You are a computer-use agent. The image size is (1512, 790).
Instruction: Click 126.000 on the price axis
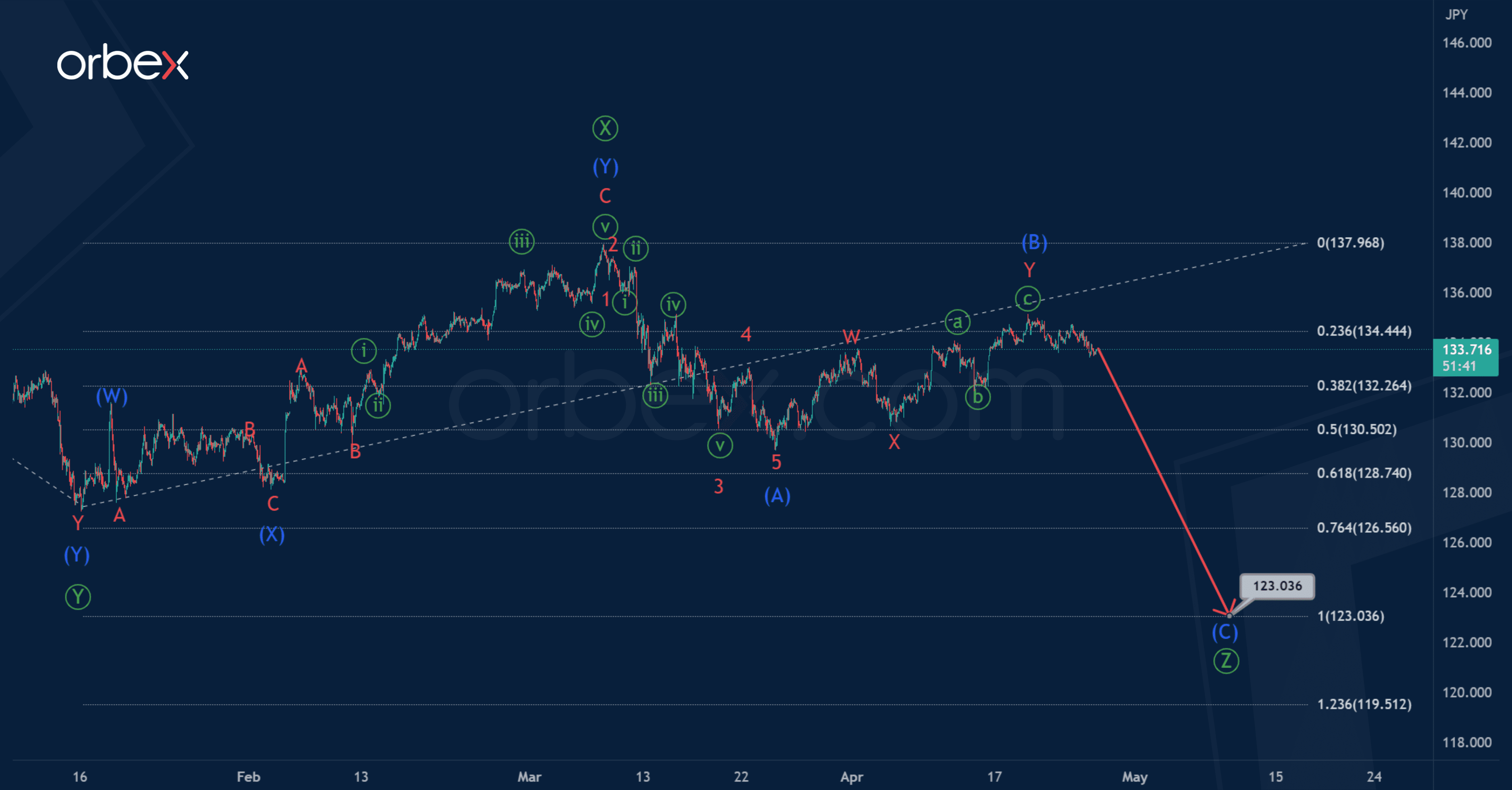pyautogui.click(x=1467, y=542)
